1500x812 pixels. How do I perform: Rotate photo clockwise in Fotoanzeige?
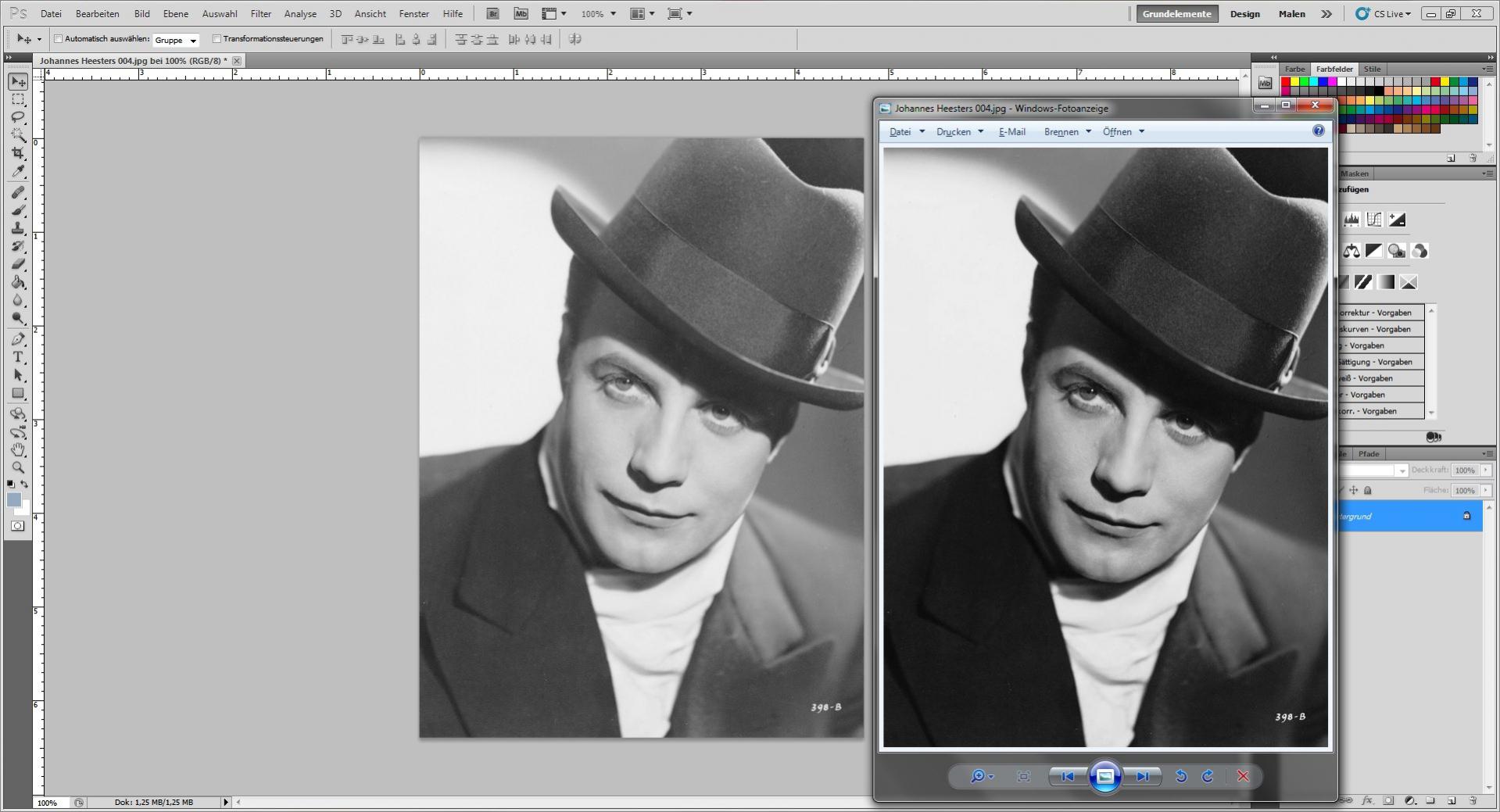(1208, 776)
